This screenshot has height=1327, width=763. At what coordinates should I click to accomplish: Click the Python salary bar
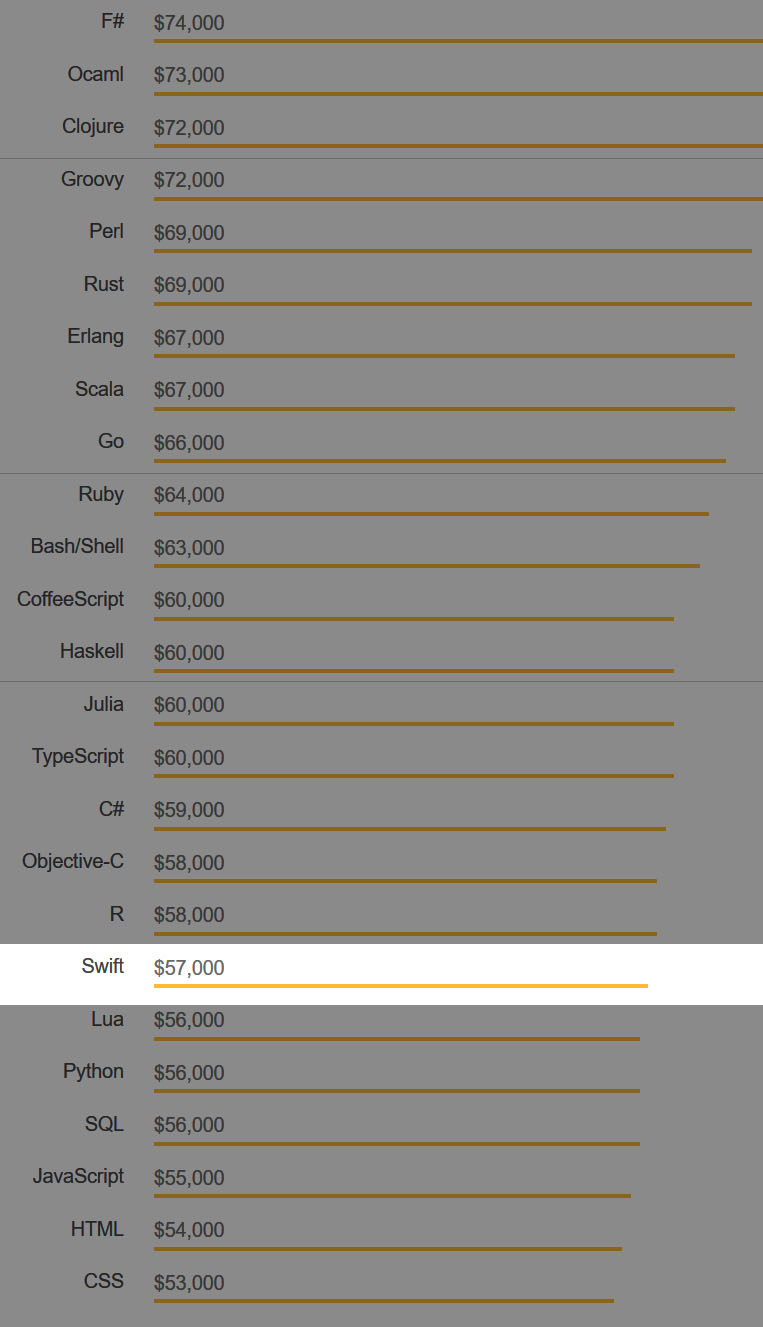[x=396, y=1091]
